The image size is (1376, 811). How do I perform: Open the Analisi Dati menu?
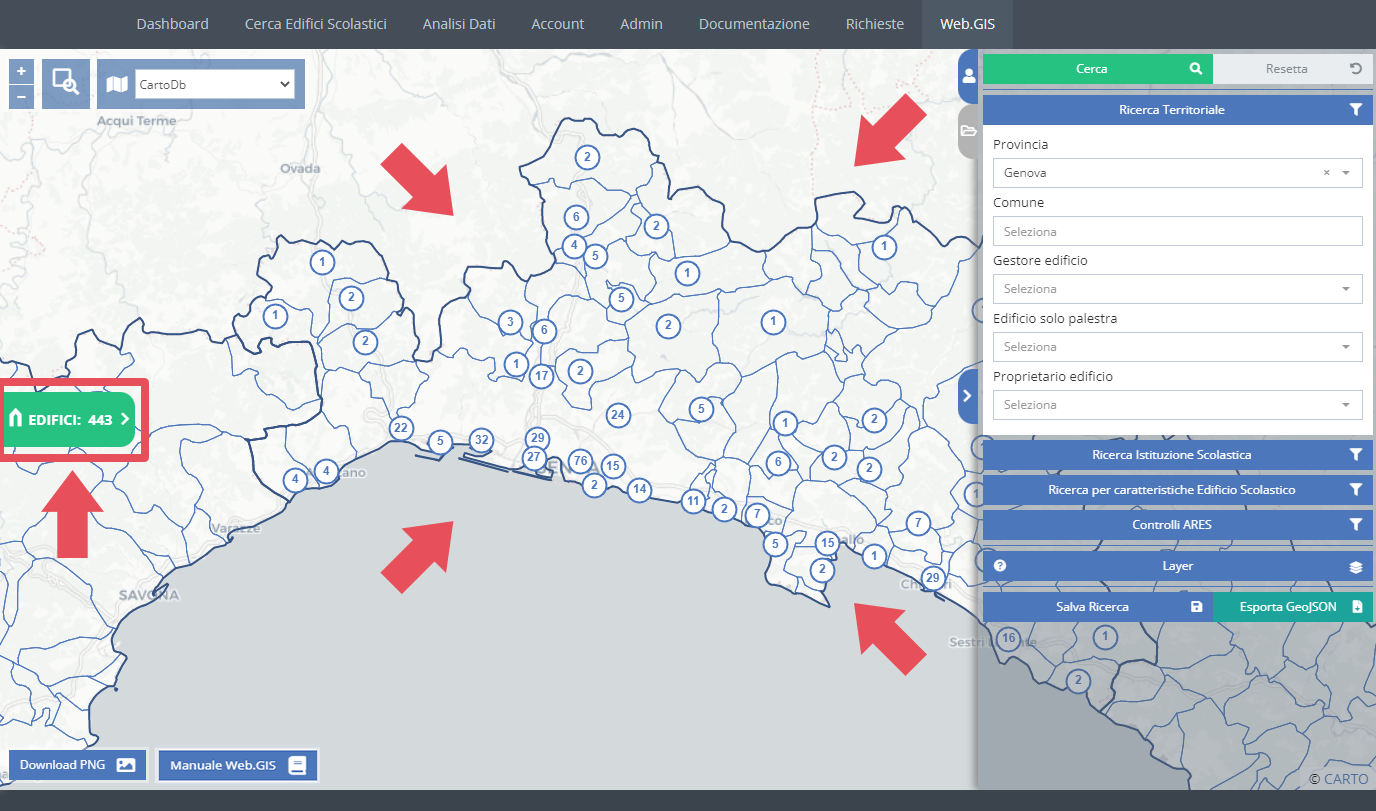[458, 24]
